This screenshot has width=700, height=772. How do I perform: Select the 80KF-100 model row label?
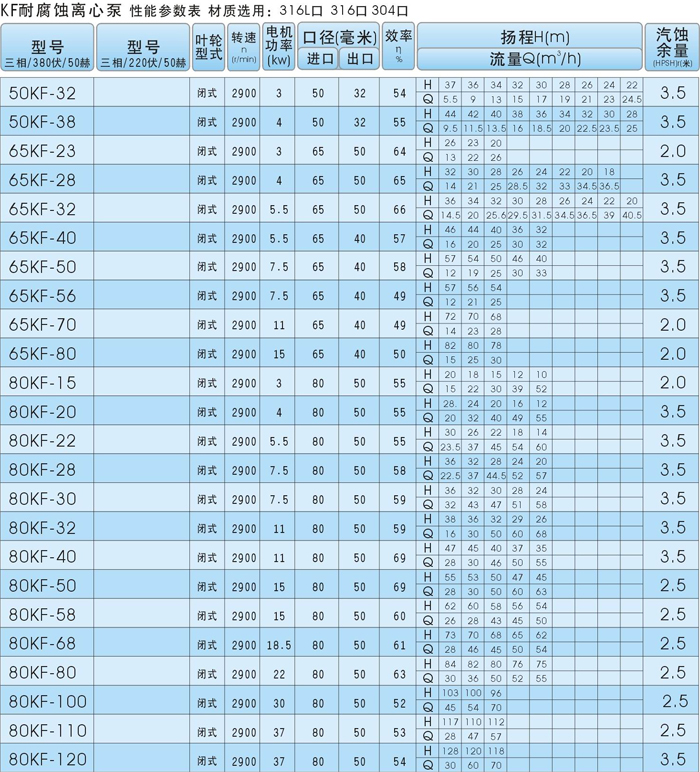pos(48,702)
